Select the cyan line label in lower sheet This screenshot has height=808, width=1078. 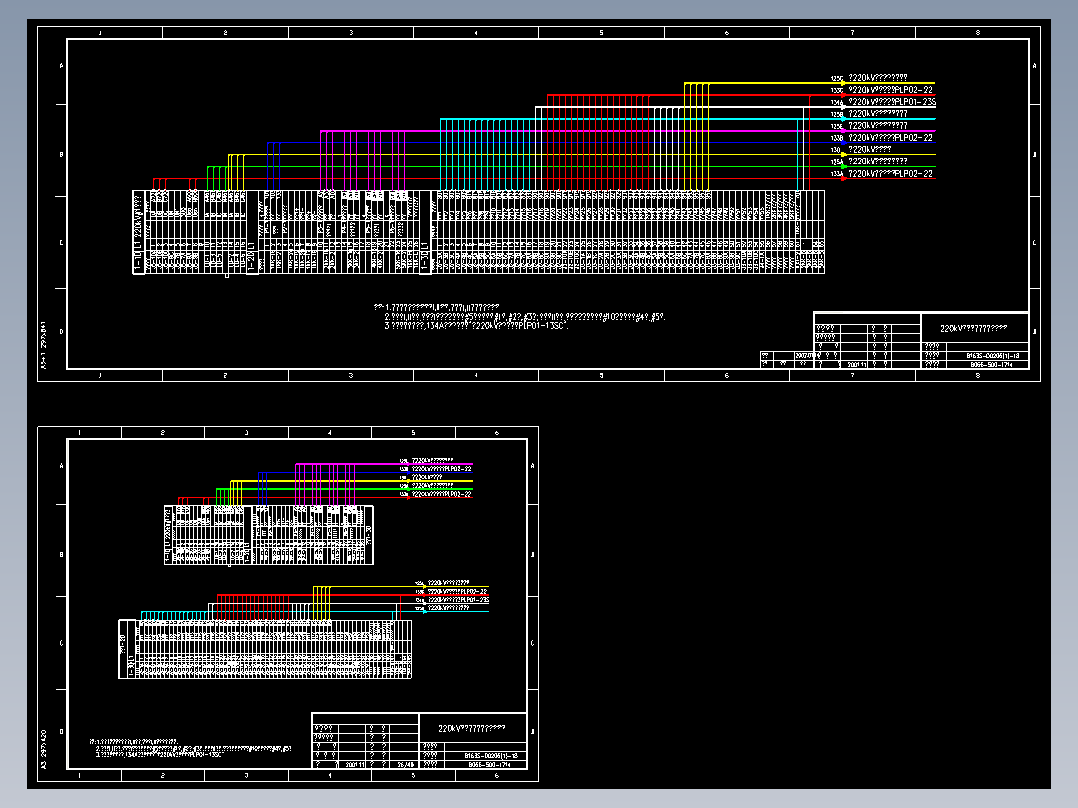click(x=448, y=608)
